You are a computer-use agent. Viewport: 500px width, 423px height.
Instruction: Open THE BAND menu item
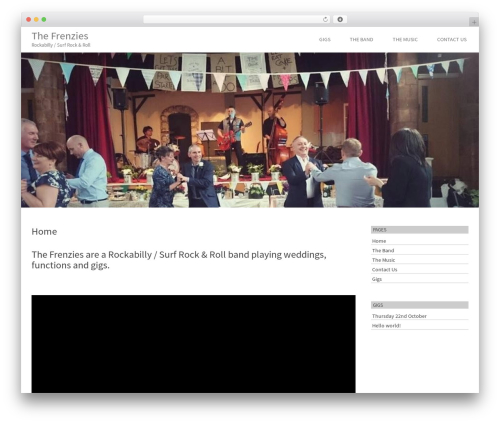(361, 39)
